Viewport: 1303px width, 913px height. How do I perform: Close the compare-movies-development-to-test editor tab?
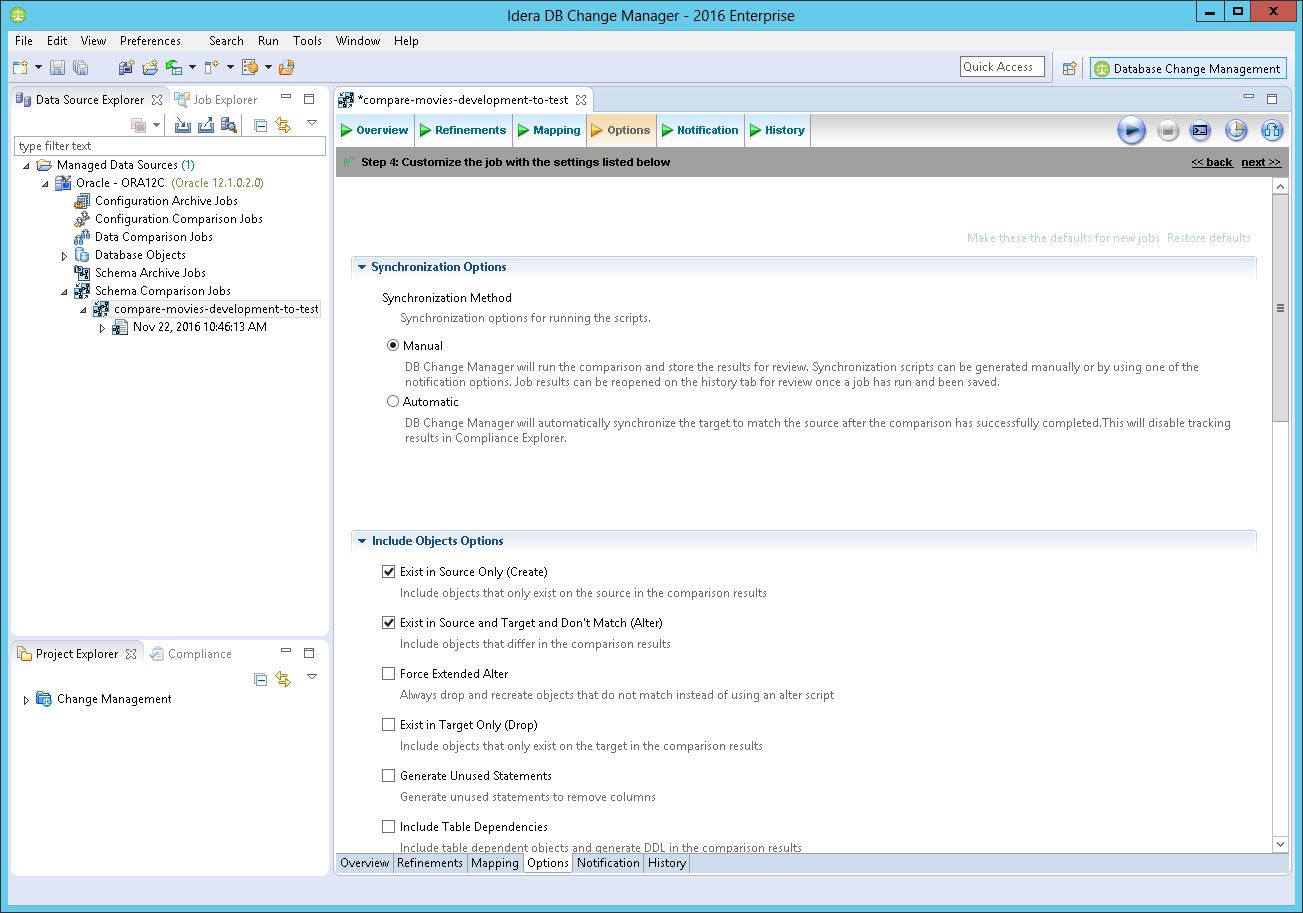point(581,100)
